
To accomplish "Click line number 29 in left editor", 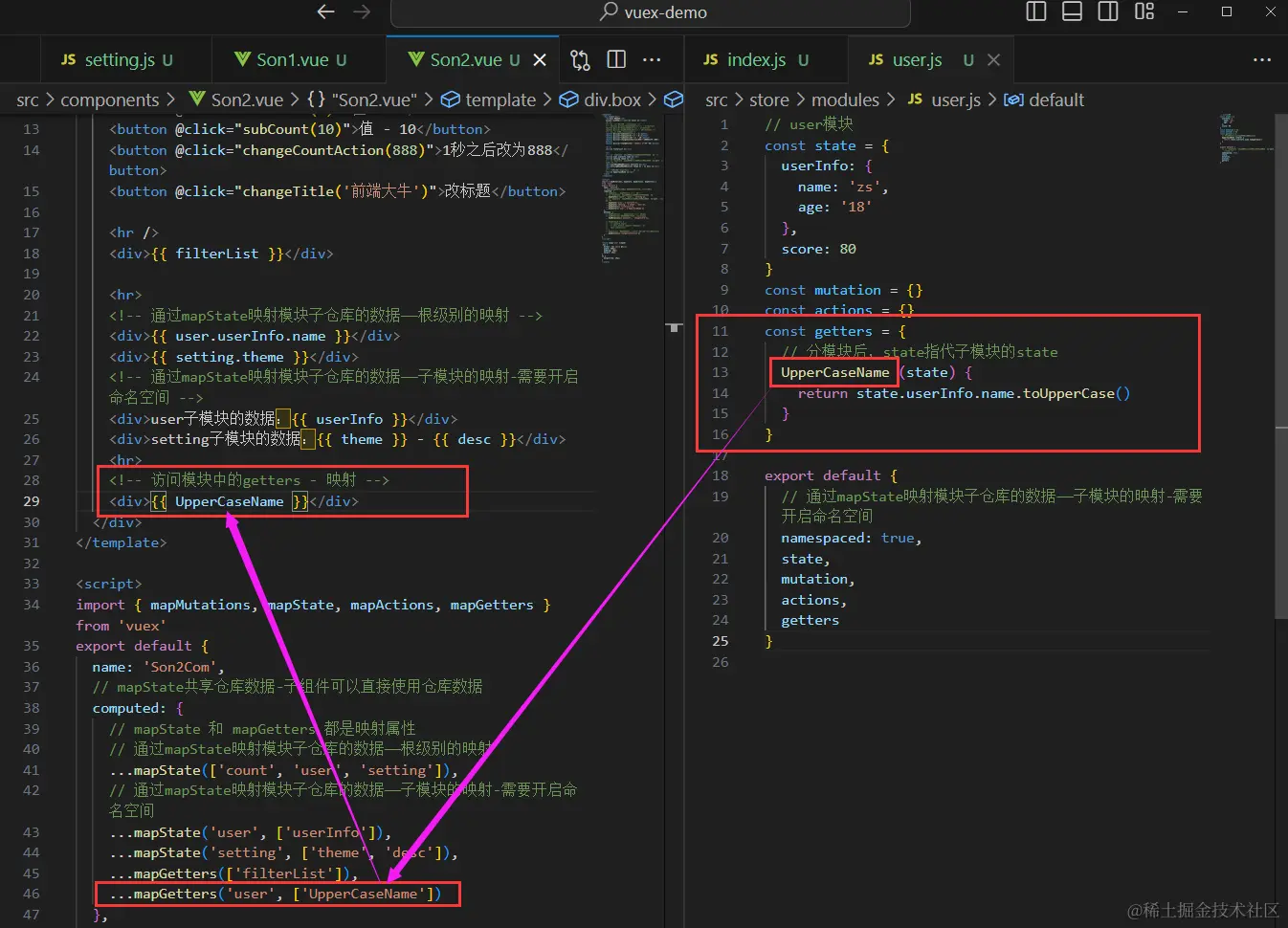I will tap(31, 501).
